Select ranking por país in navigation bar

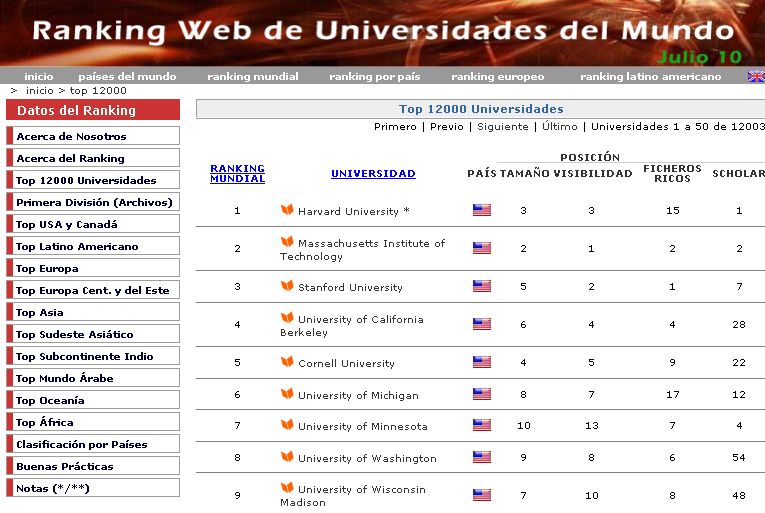pos(375,77)
